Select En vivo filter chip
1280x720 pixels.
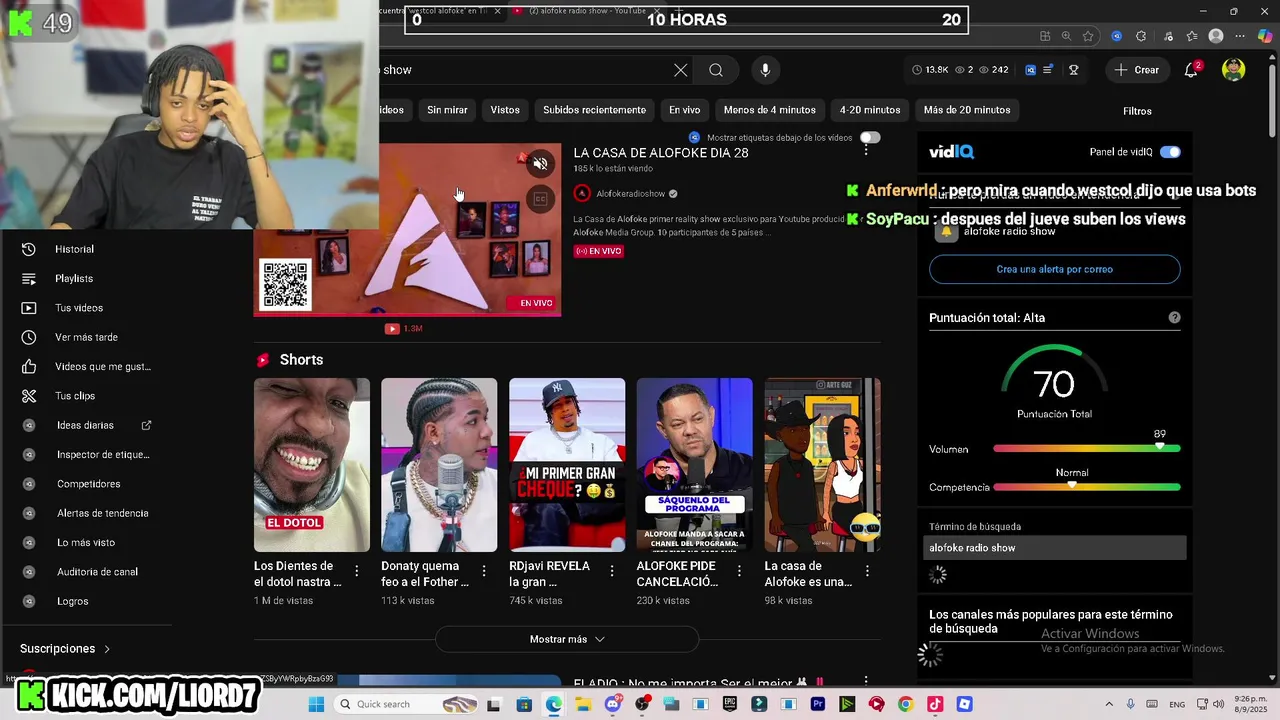pyautogui.click(x=684, y=110)
